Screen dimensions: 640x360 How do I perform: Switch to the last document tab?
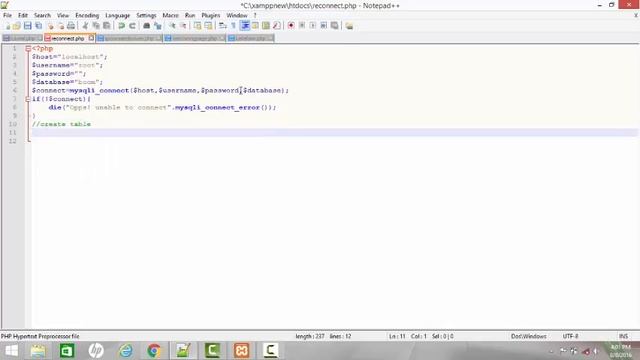(250, 38)
